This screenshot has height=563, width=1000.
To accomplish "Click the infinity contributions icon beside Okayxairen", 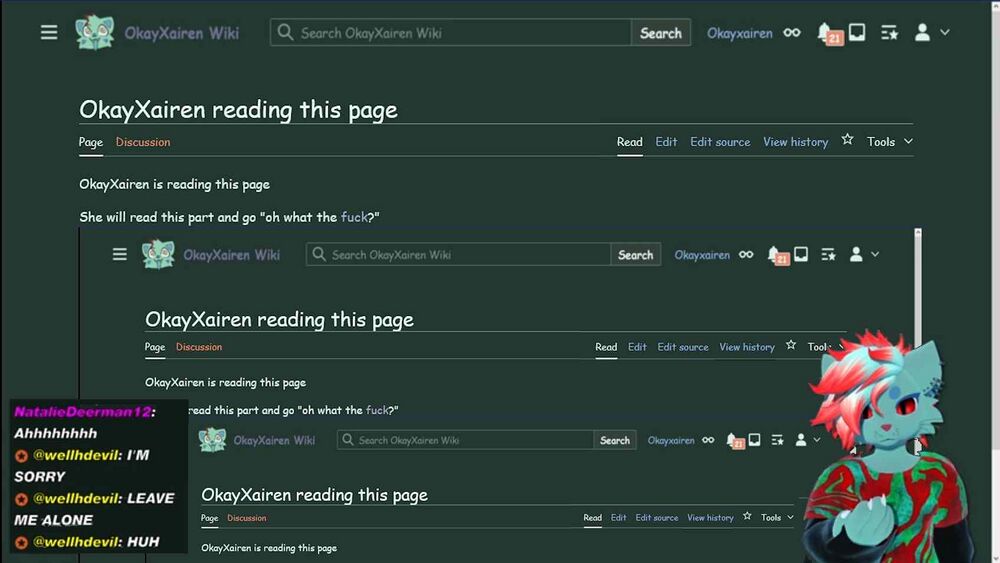I will coord(792,33).
